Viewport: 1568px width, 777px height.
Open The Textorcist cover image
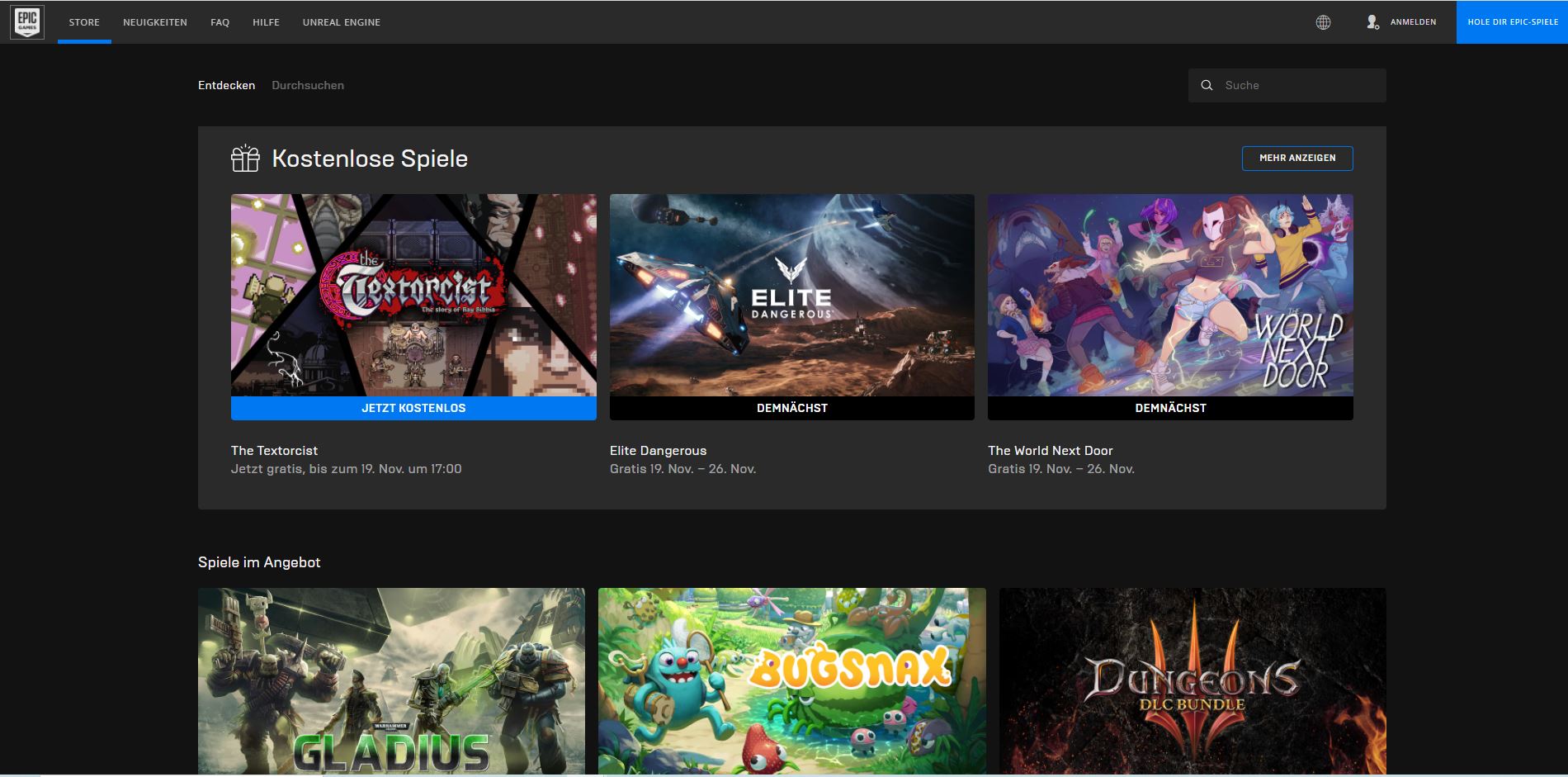tap(413, 295)
